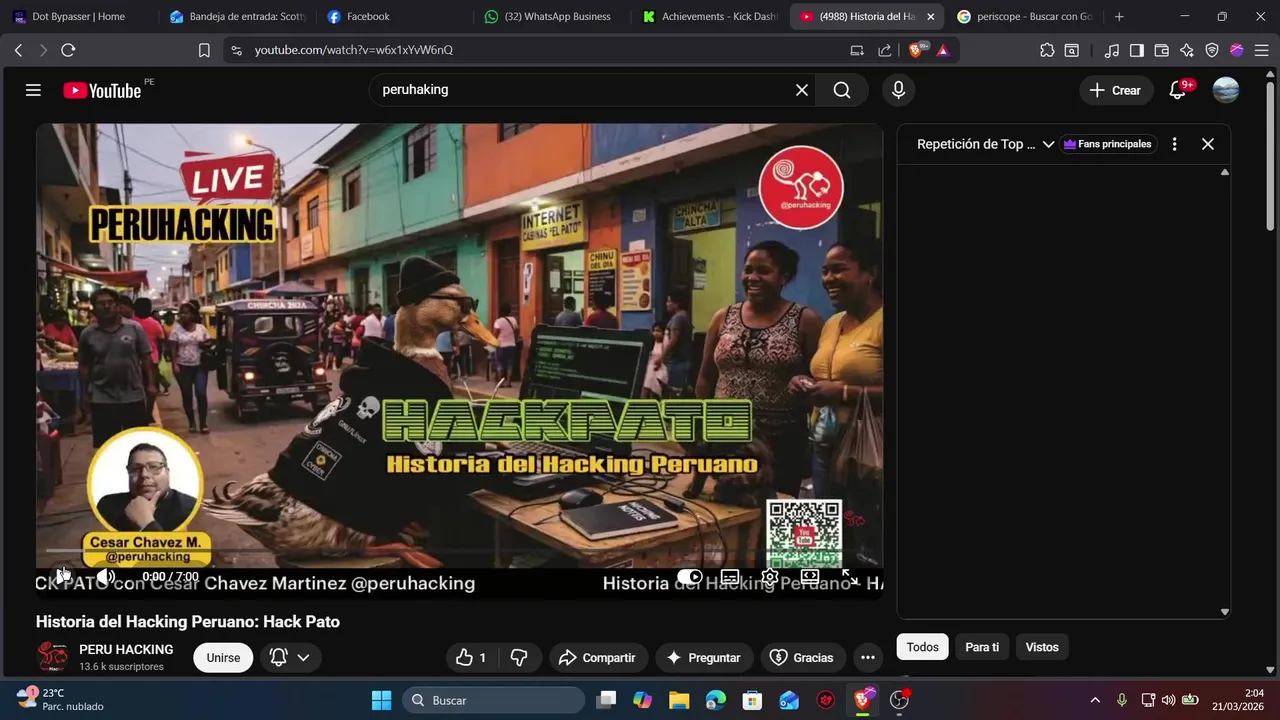Open Brave Wallet icon

1162,50
